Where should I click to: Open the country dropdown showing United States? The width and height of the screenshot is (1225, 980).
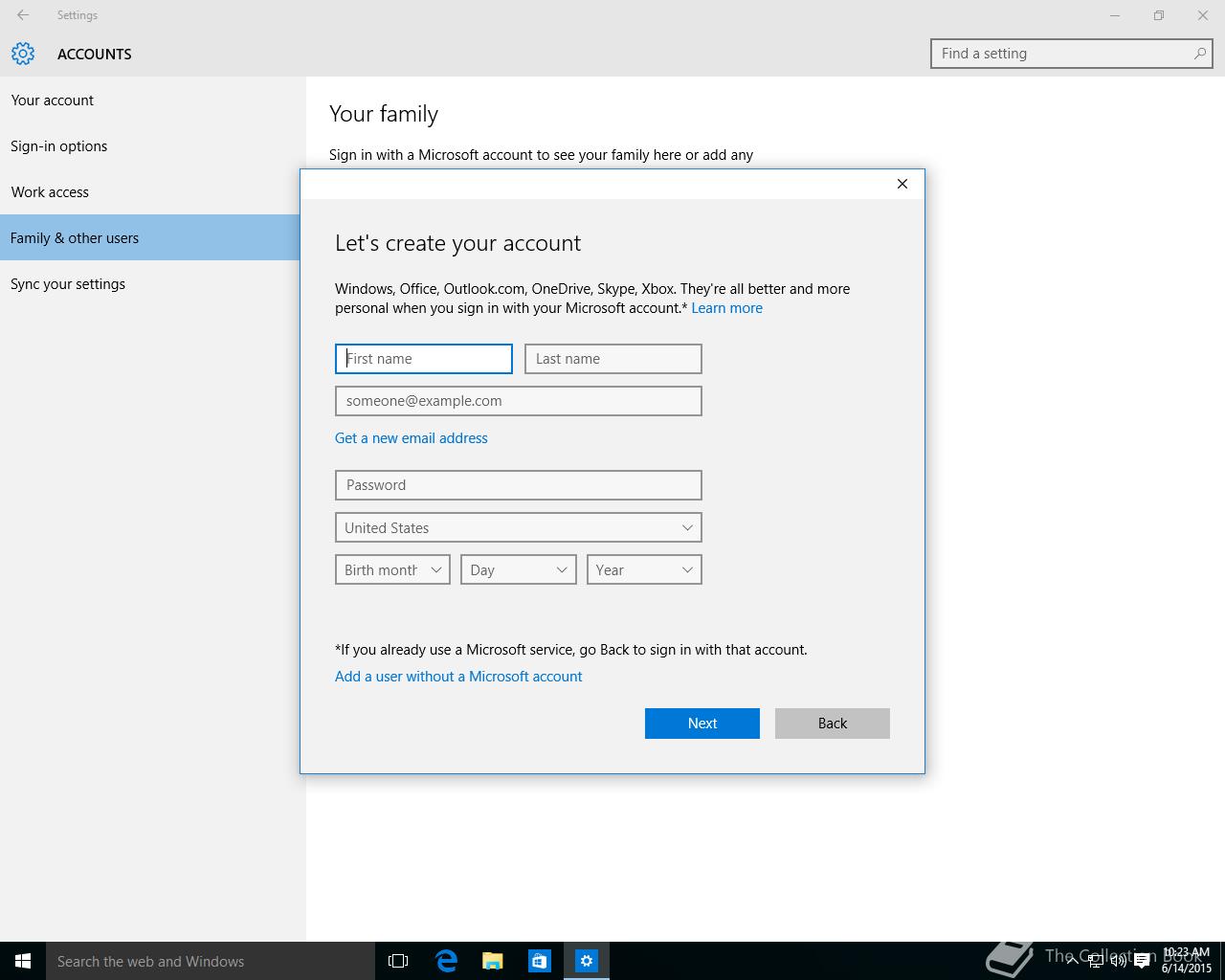pos(518,527)
